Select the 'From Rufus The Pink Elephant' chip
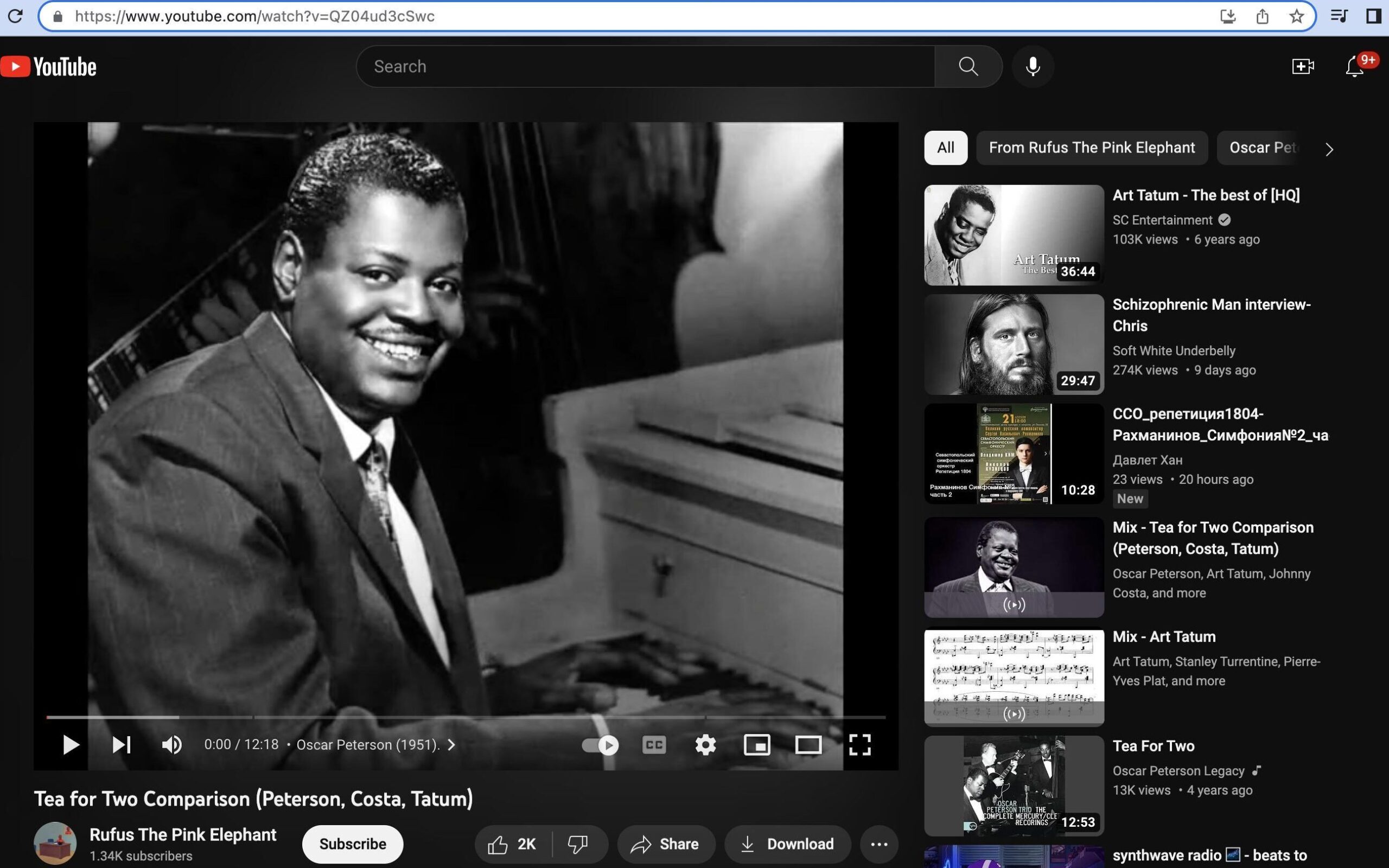 (1091, 148)
